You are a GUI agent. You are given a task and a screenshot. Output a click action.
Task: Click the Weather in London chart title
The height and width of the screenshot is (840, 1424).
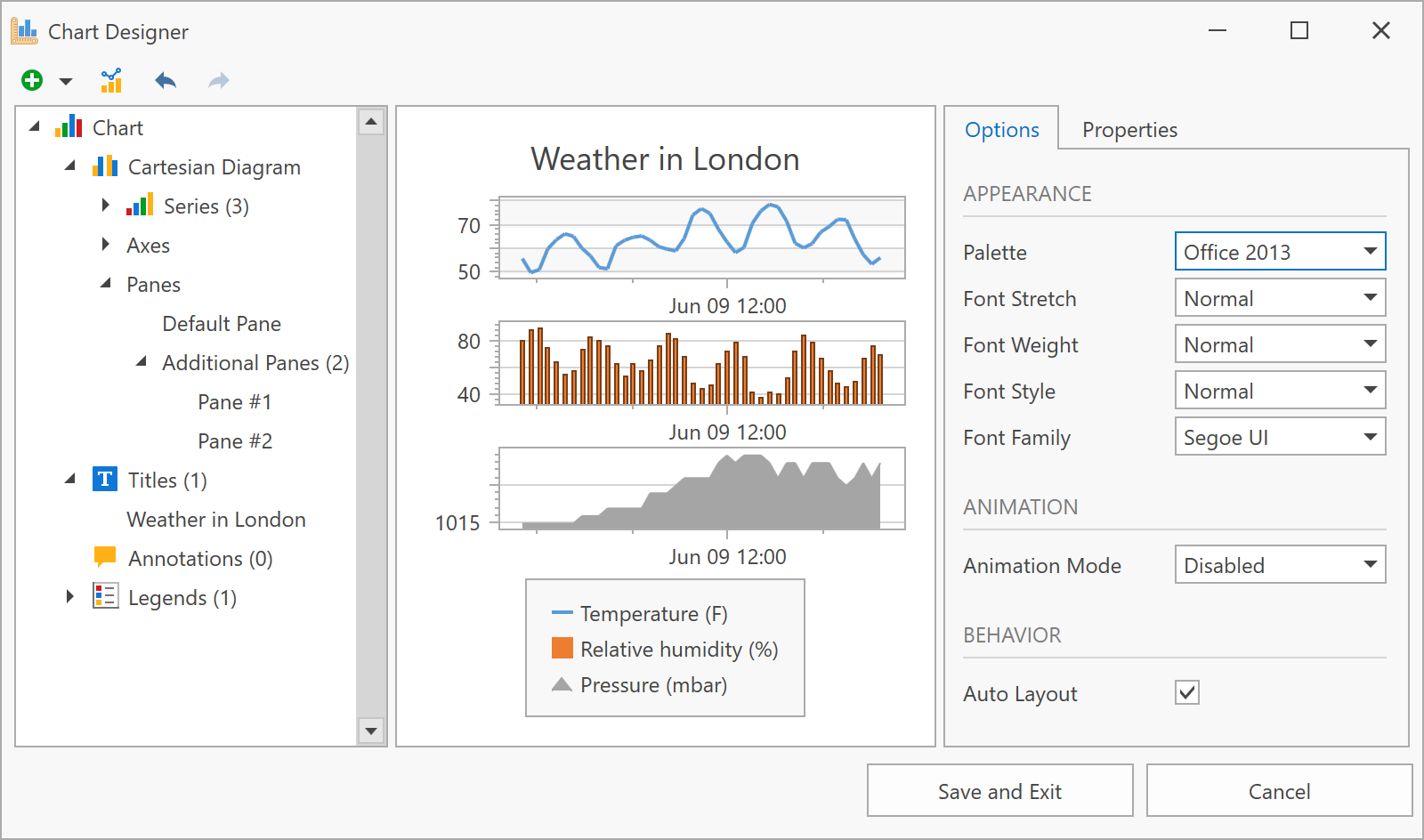[x=665, y=158]
